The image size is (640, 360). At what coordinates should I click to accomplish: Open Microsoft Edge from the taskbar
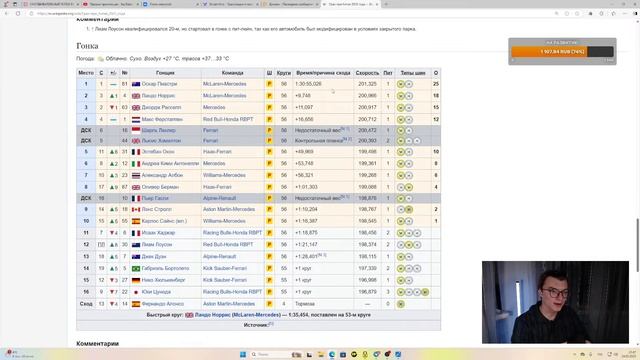pyautogui.click(x=332, y=354)
